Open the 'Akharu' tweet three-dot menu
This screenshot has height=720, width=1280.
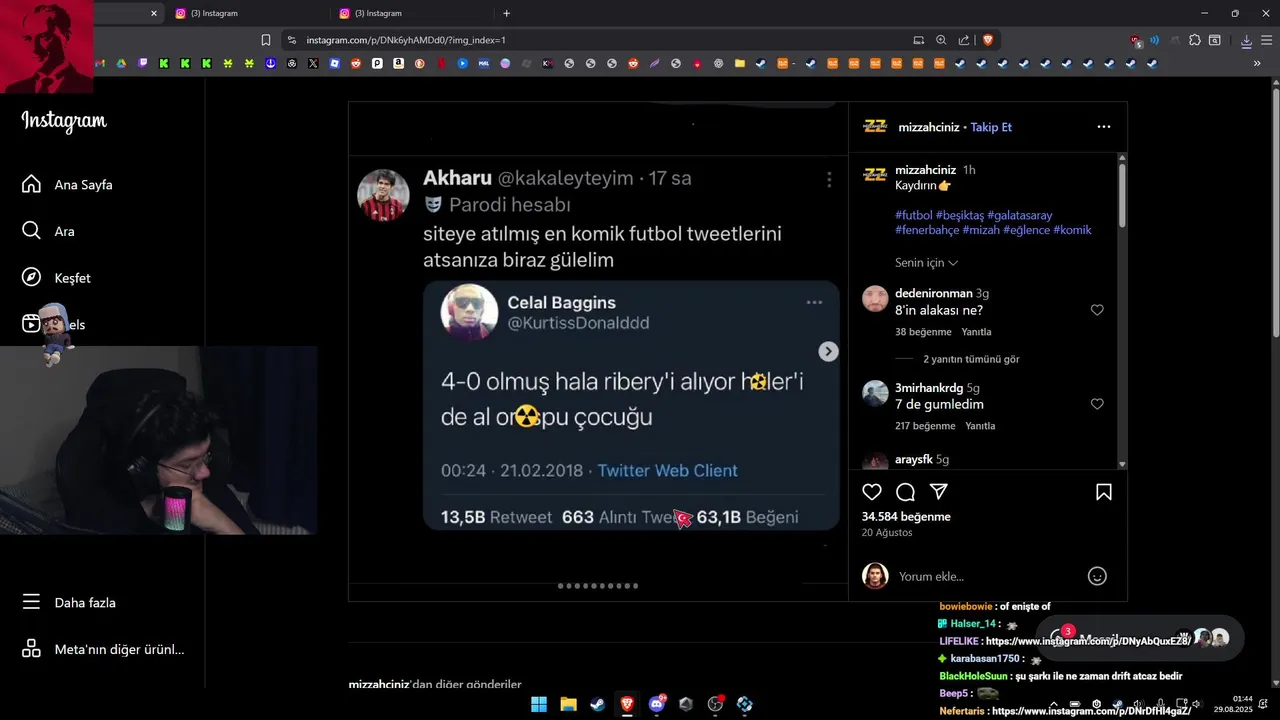click(x=829, y=179)
